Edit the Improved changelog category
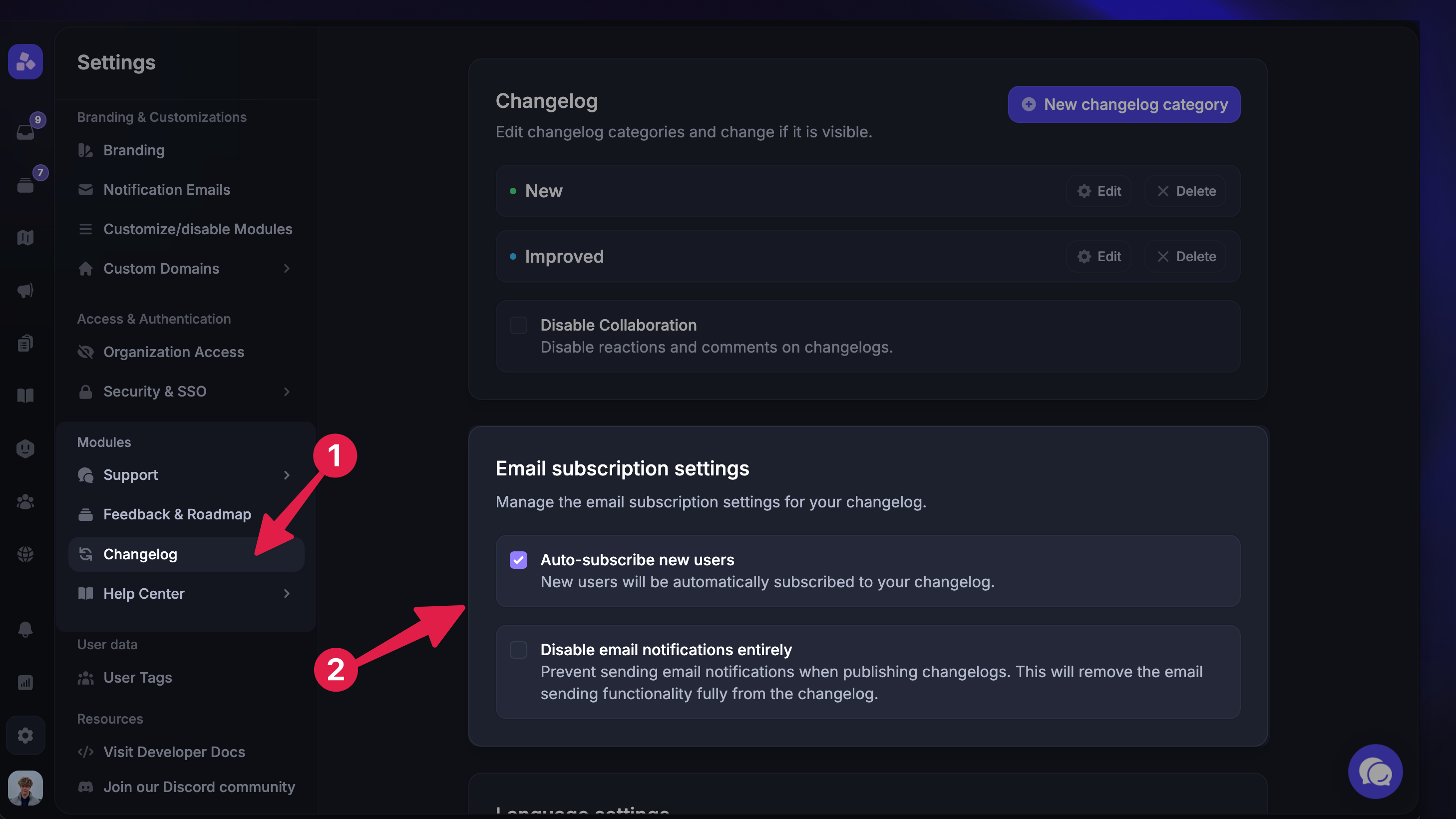This screenshot has width=1456, height=819. (x=1098, y=257)
